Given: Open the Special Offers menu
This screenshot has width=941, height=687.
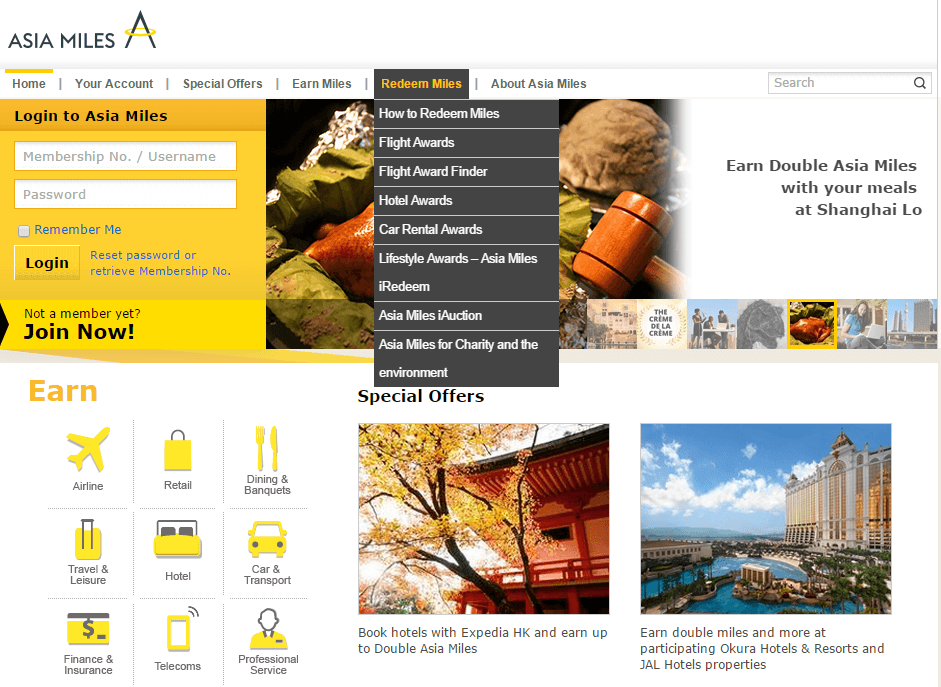Looking at the screenshot, I should [x=223, y=84].
